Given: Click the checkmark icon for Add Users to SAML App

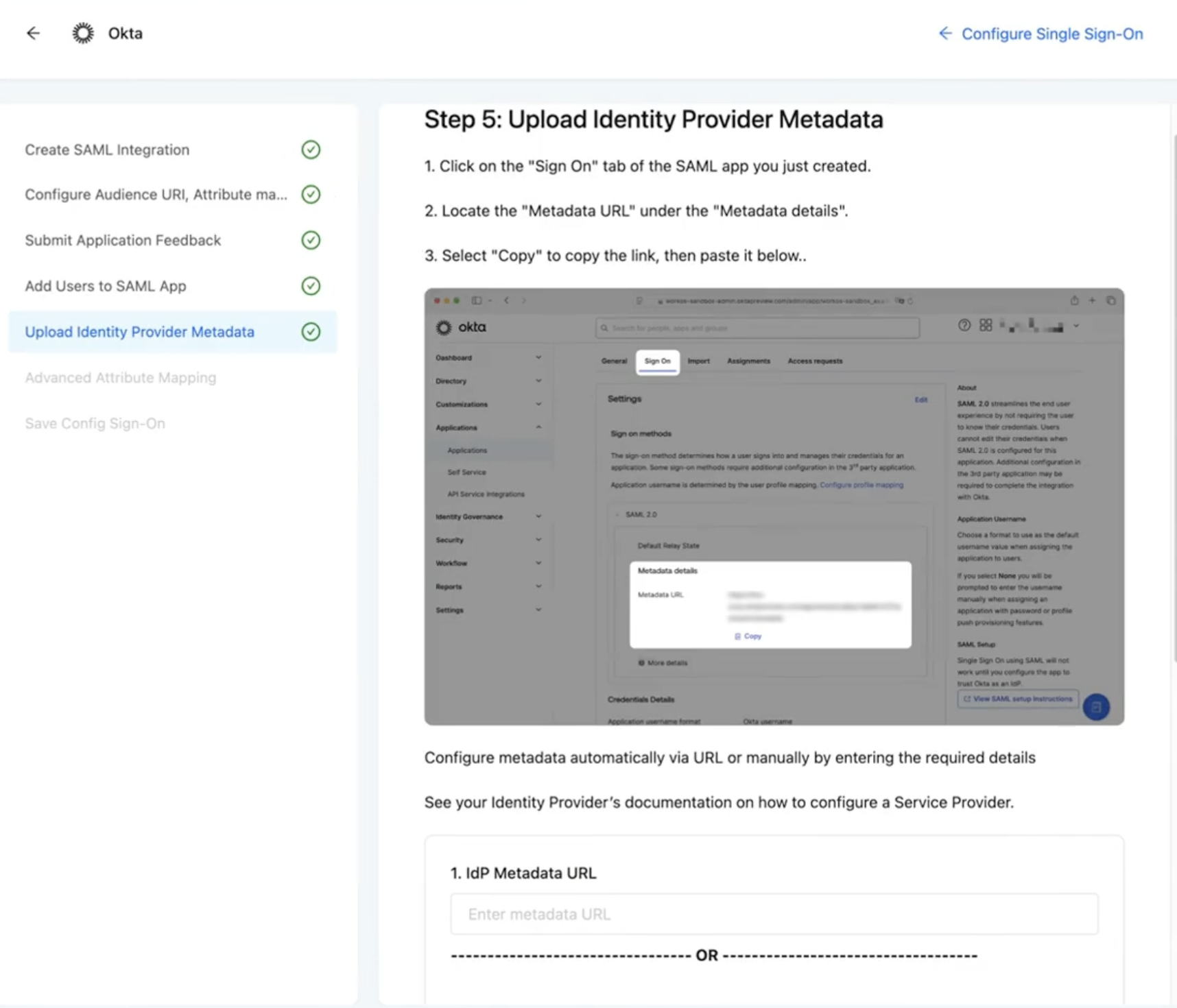Looking at the screenshot, I should pos(311,286).
